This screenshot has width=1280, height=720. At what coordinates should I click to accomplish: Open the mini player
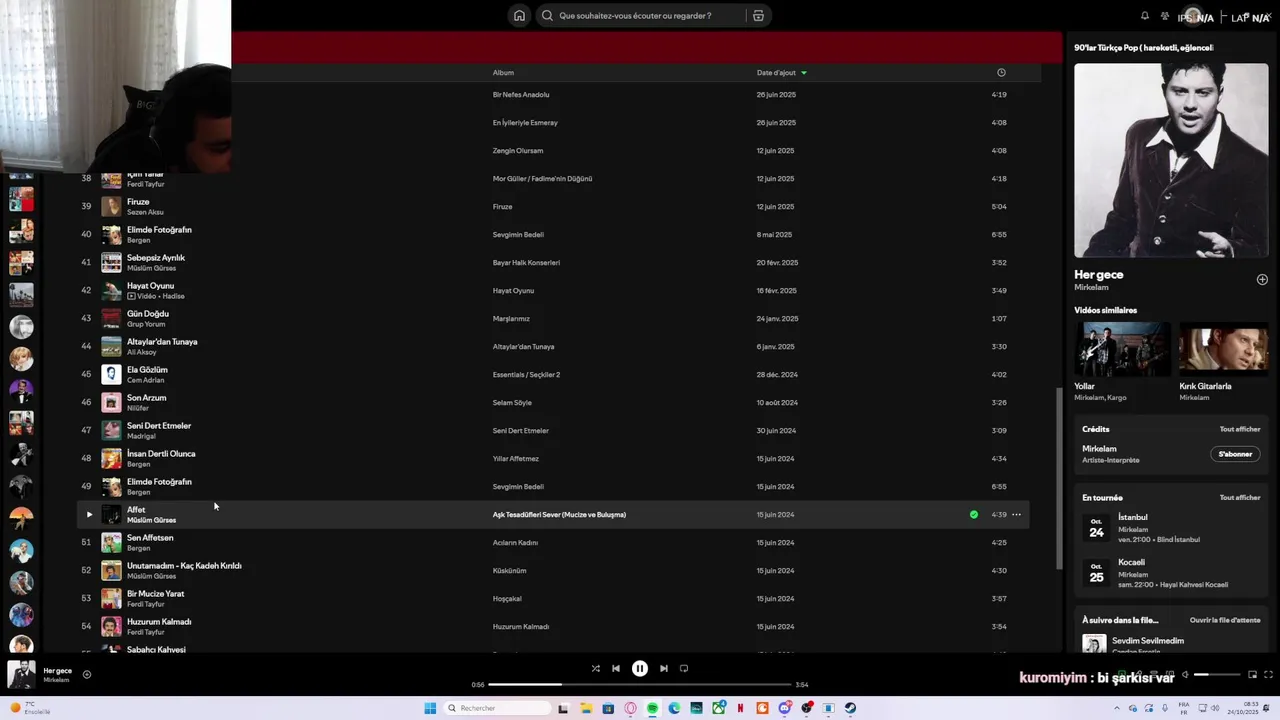1252,675
